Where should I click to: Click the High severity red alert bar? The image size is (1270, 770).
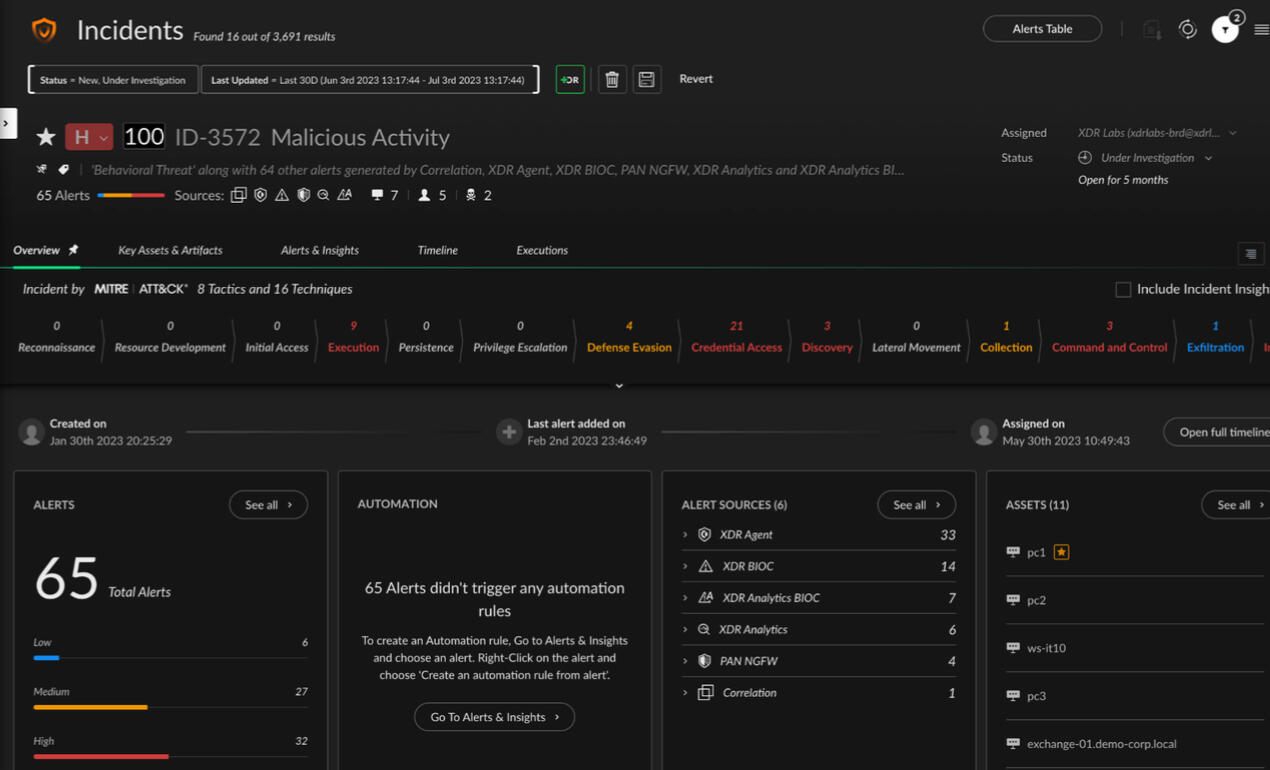(x=100, y=756)
